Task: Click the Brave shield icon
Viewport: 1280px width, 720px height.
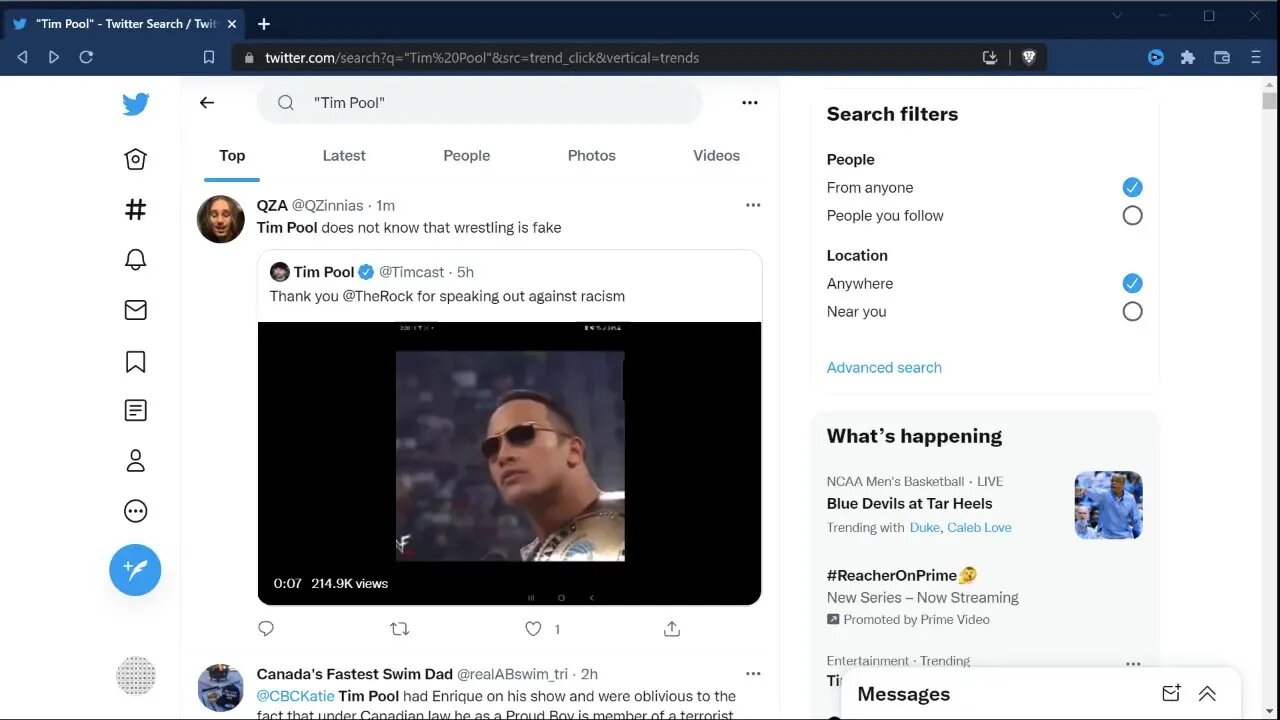Action: [1029, 58]
